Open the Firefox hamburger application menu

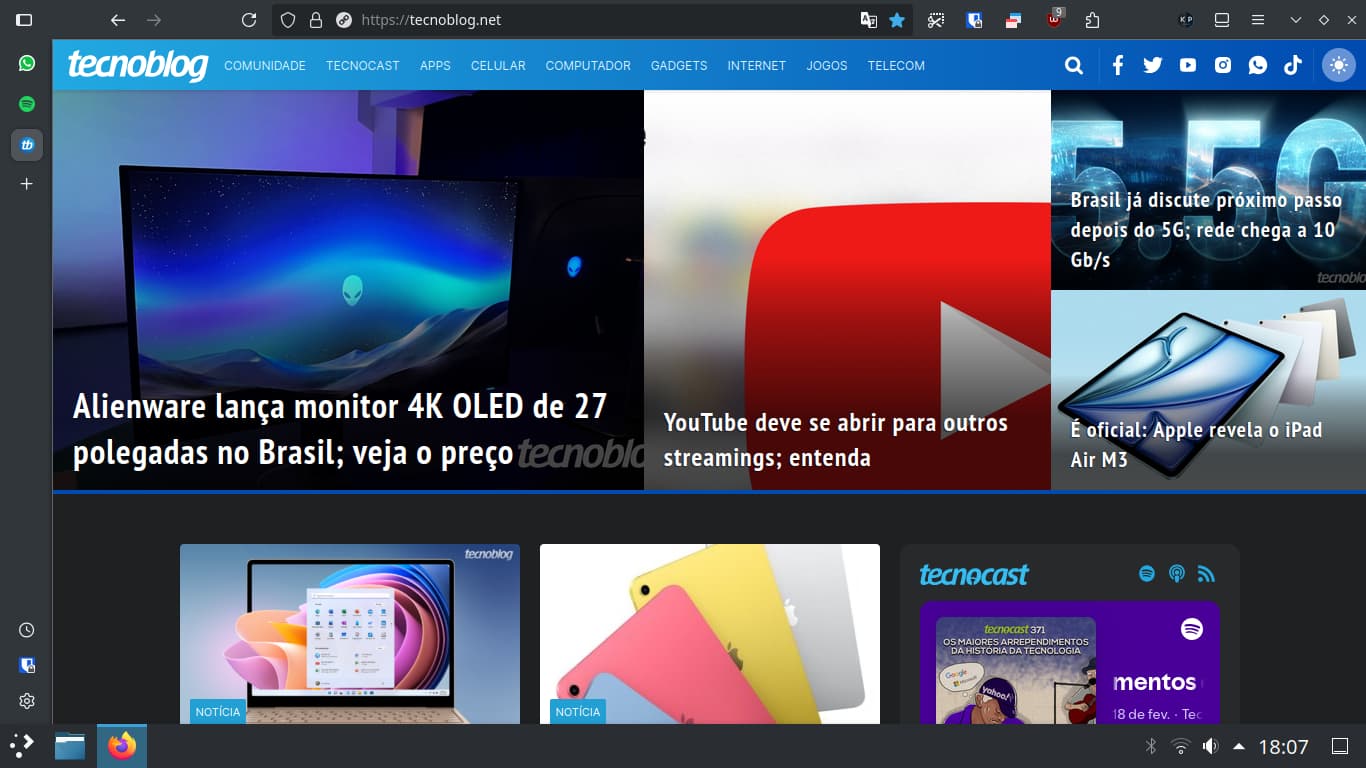click(x=1258, y=20)
